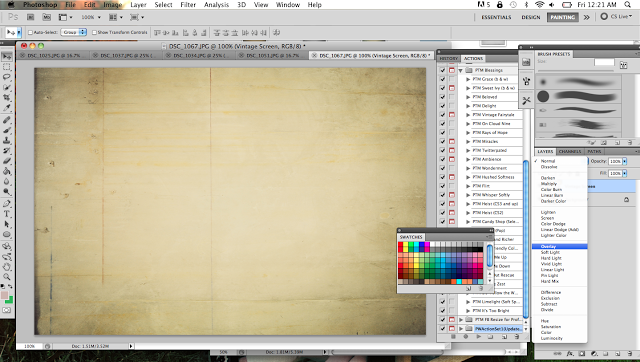Open CS Live services
The height and width of the screenshot is (362, 640).
point(617,17)
